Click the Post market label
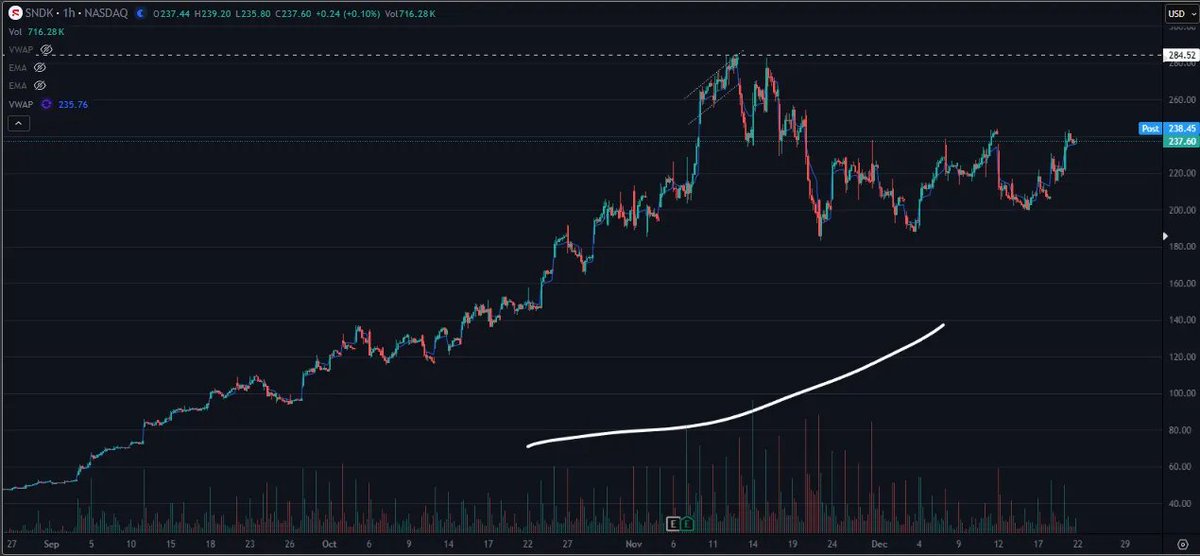This screenshot has height=556, width=1200. 1152,129
